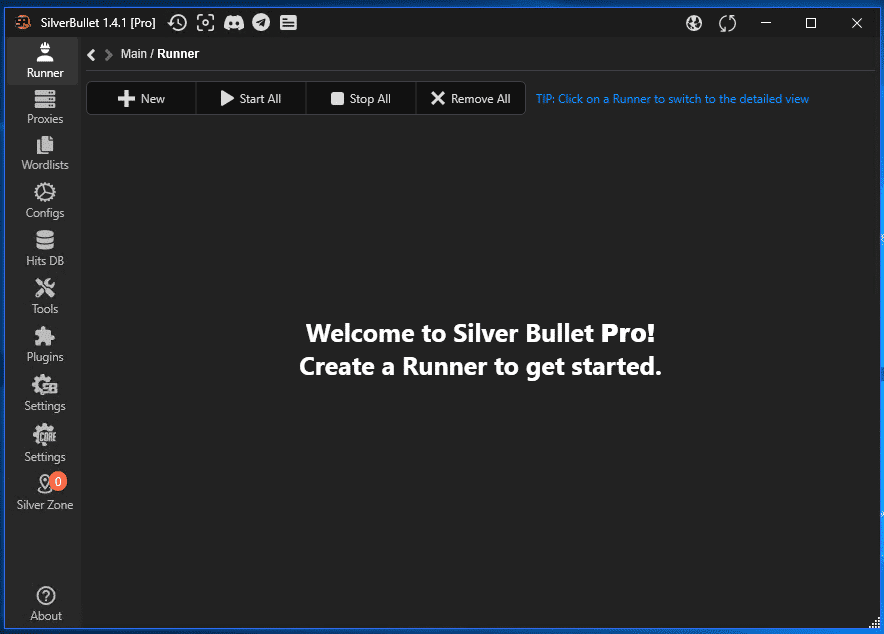Viewport: 884px width, 634px height.
Task: Open Silver Zone in sidebar
Action: click(45, 491)
